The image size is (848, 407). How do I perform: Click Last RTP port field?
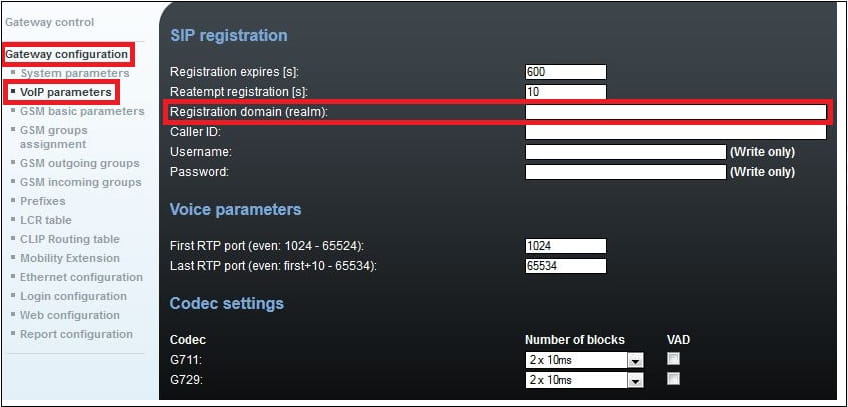[x=566, y=266]
